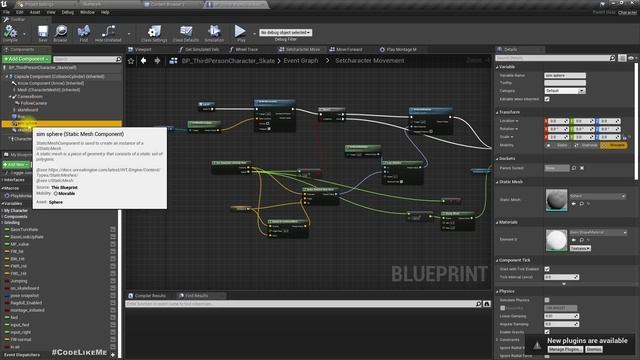Click the Static Mesh sphere thumbnail

click(556, 200)
